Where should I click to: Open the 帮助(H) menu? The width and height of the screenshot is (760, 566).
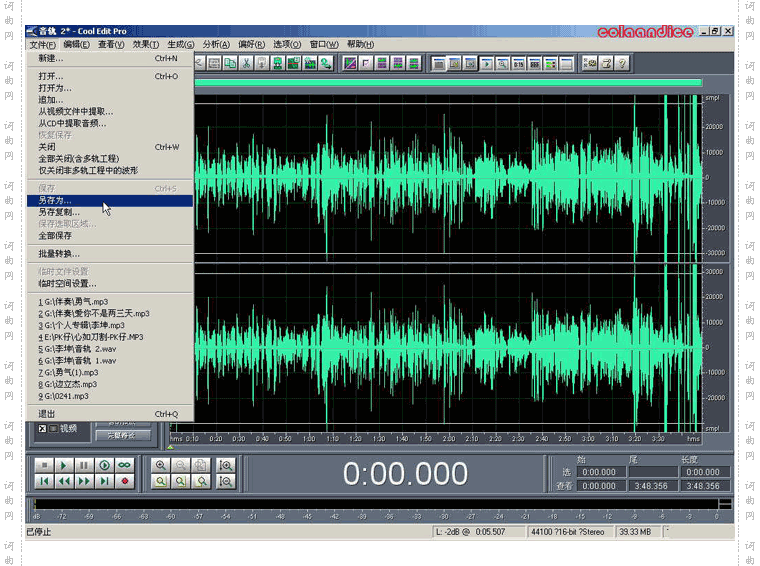click(x=360, y=45)
